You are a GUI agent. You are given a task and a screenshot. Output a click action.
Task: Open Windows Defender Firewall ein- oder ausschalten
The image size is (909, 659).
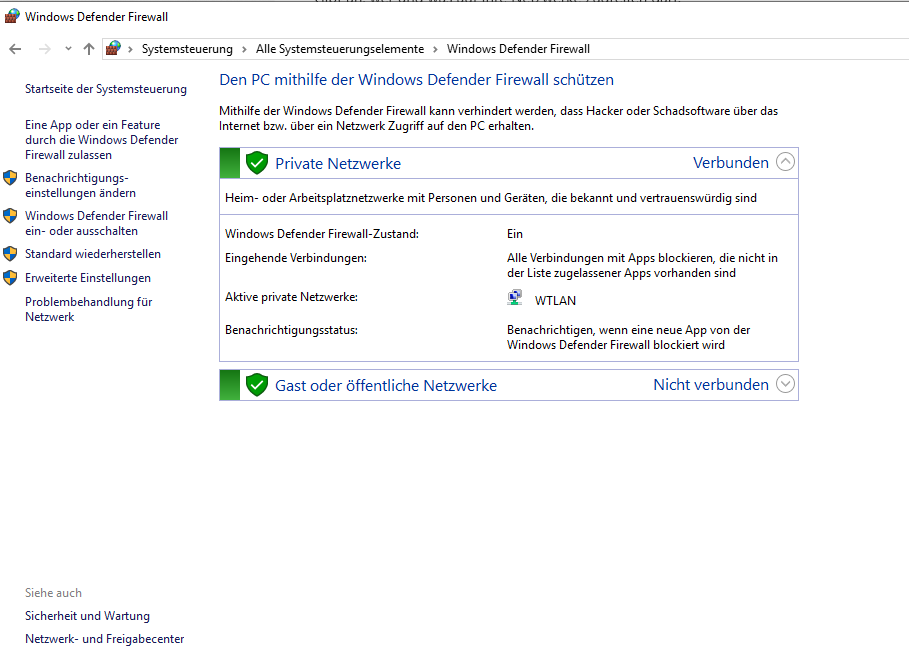(x=96, y=223)
